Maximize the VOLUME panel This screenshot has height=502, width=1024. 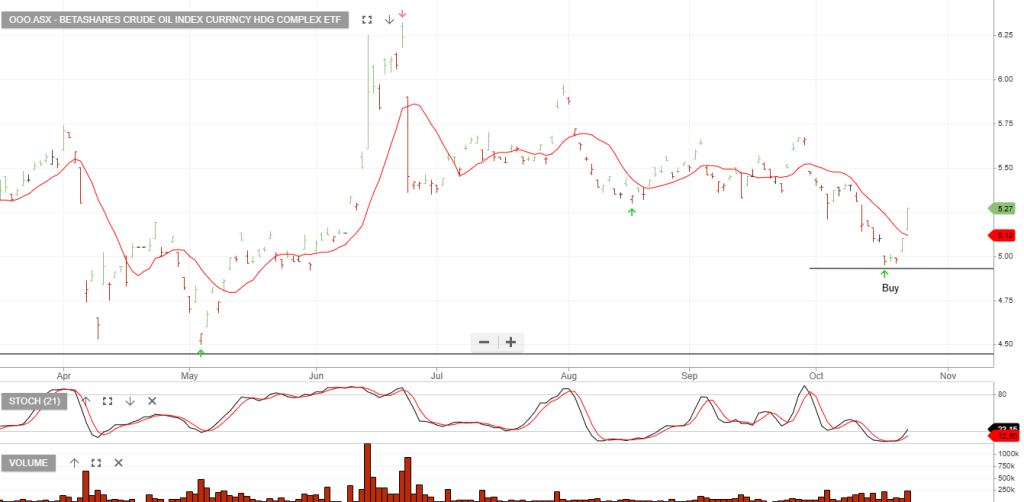96,463
